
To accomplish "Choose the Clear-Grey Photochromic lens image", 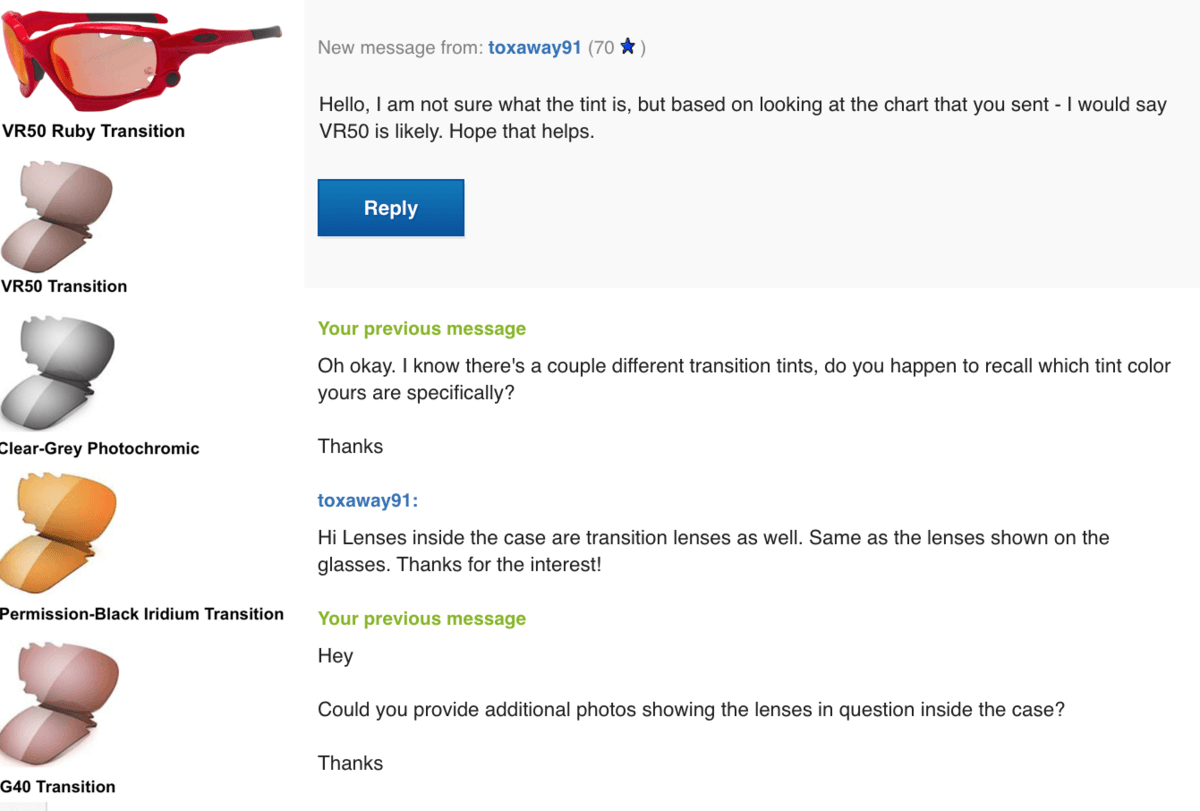I will [x=57, y=372].
